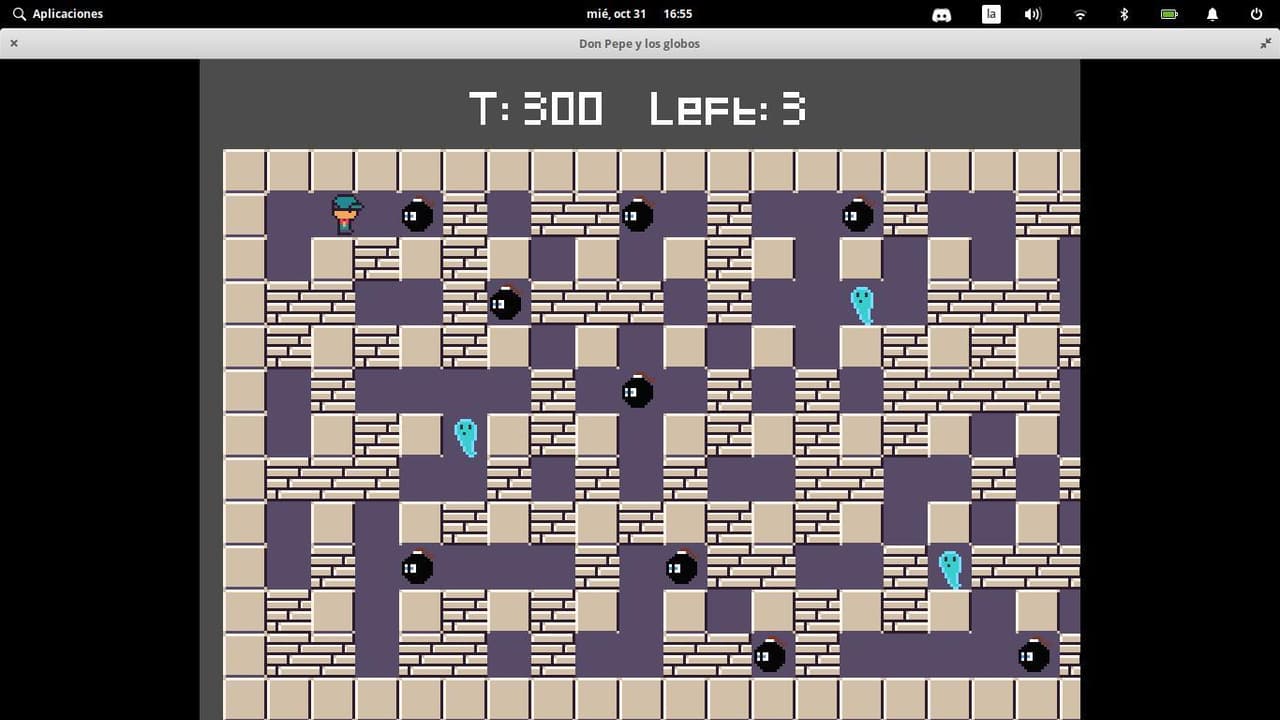This screenshot has width=1280, height=720.
Task: Open the power session menu
Action: [x=1256, y=14]
